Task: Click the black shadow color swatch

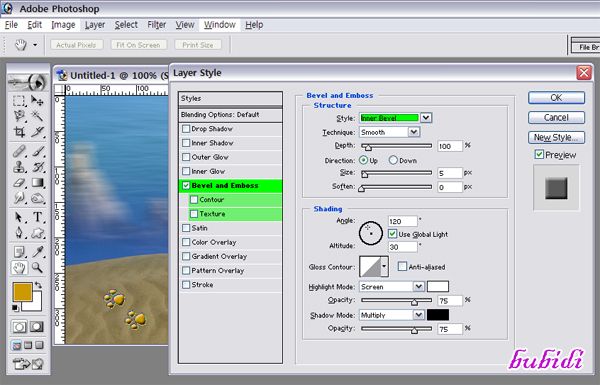Action: (x=438, y=315)
